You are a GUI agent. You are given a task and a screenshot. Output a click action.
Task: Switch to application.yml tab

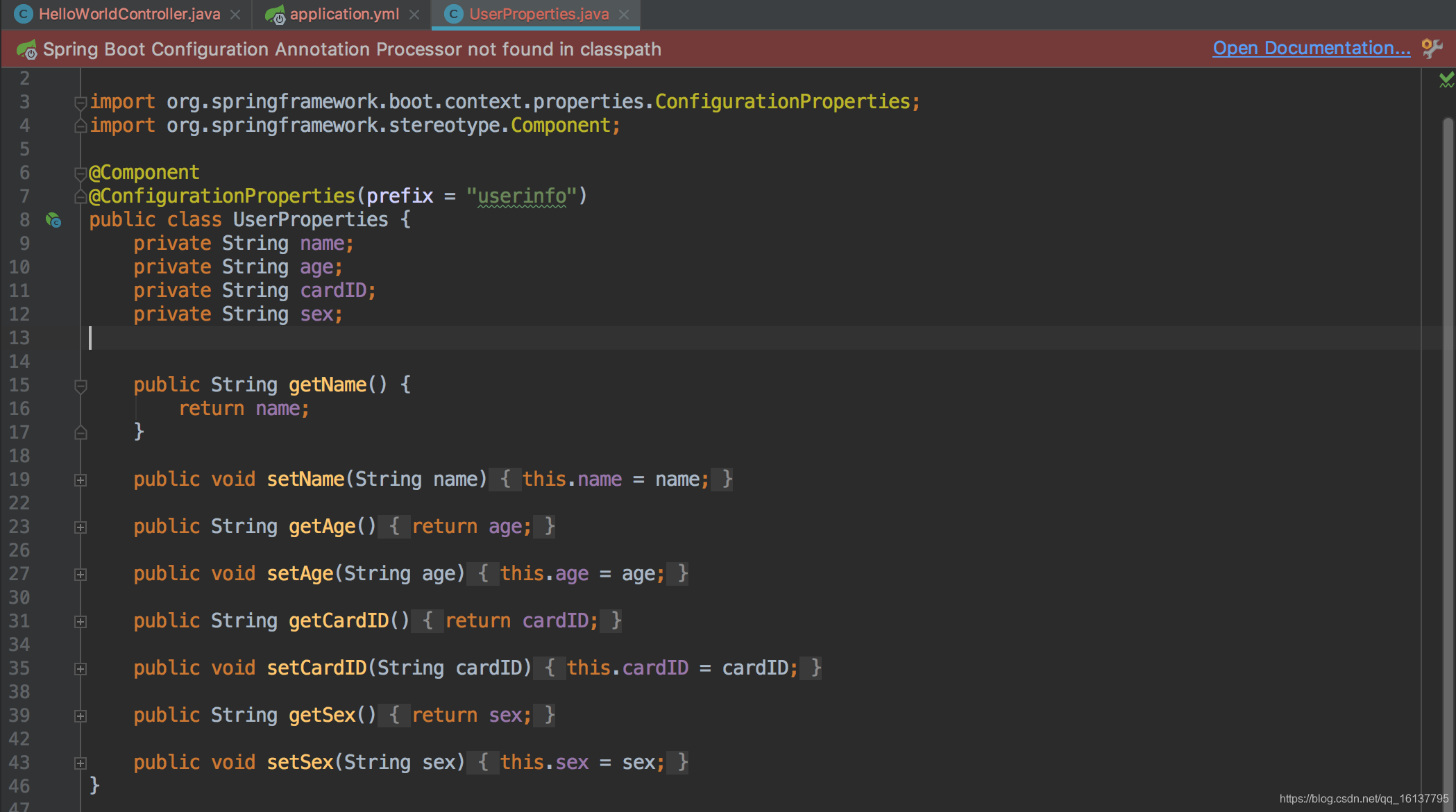pos(344,14)
